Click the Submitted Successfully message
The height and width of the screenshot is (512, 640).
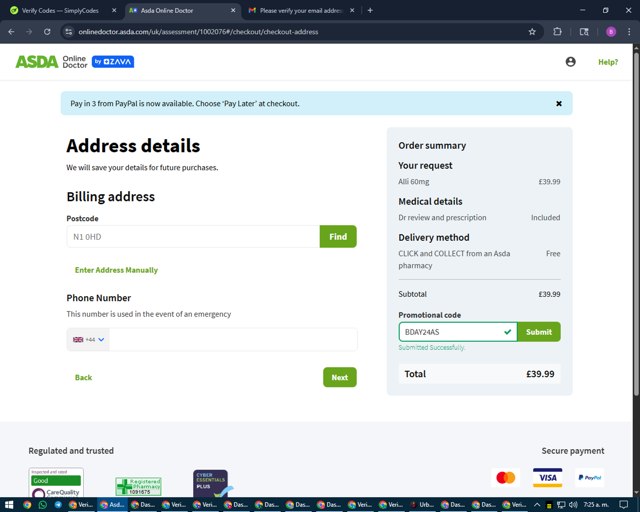[x=432, y=347]
